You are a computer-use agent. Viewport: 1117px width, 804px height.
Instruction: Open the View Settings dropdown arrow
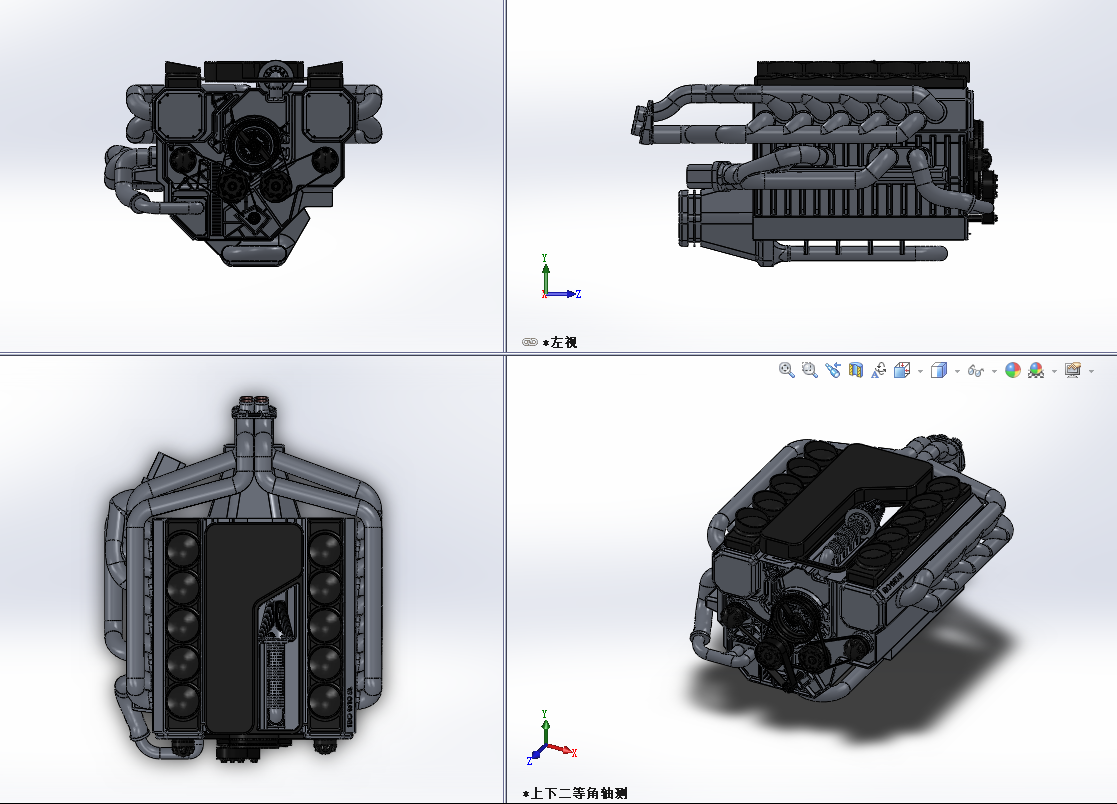click(1091, 371)
